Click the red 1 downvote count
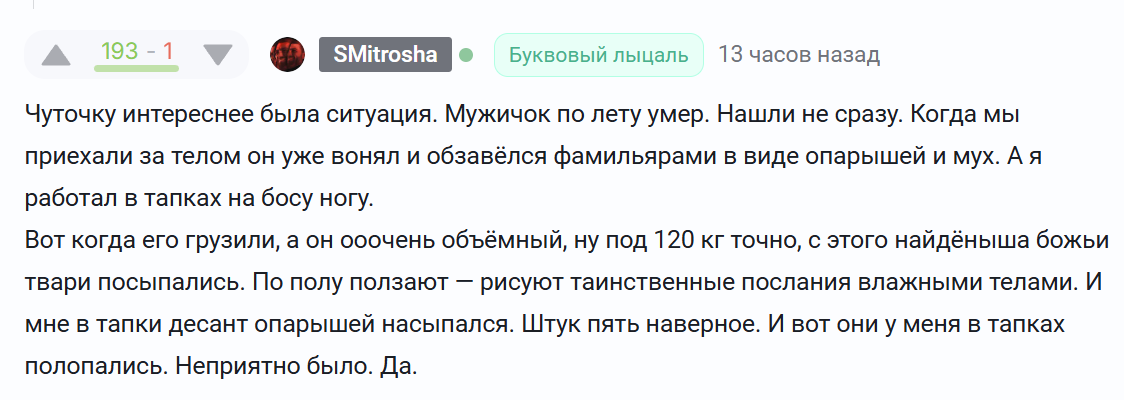 tap(169, 51)
